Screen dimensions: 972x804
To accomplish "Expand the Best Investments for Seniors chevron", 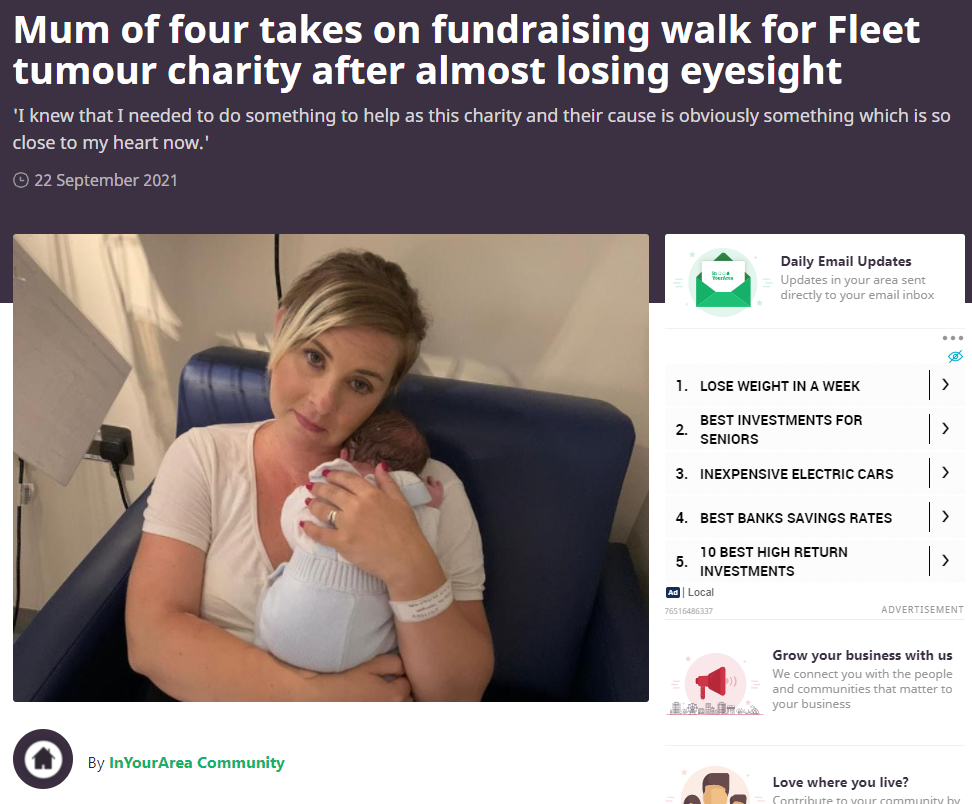I will pos(945,428).
